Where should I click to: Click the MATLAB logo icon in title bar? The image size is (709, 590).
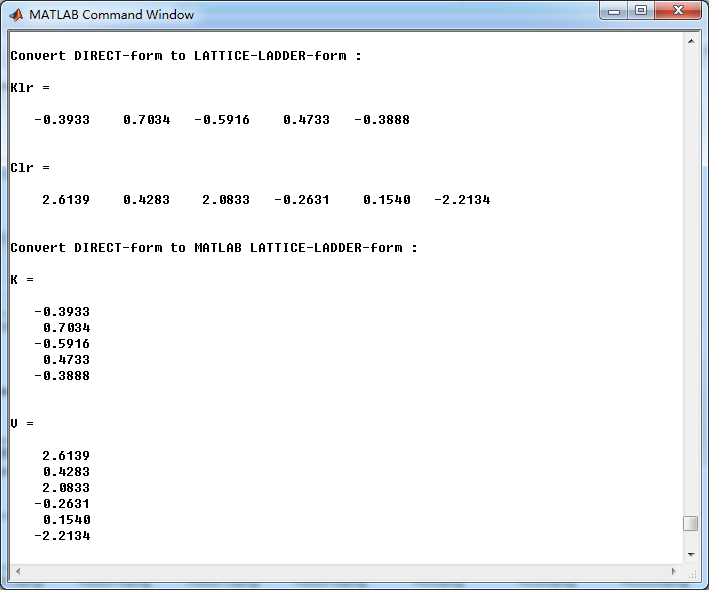point(16,15)
